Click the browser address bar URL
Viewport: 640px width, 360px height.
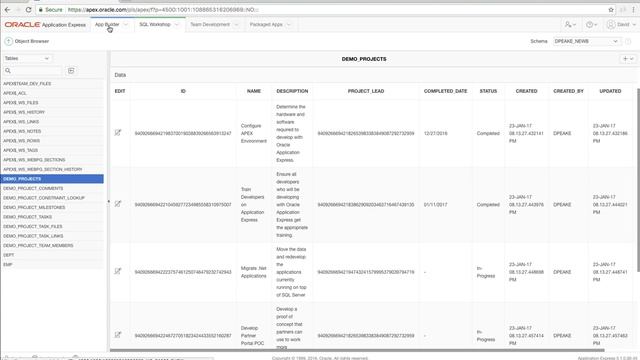pos(163,9)
